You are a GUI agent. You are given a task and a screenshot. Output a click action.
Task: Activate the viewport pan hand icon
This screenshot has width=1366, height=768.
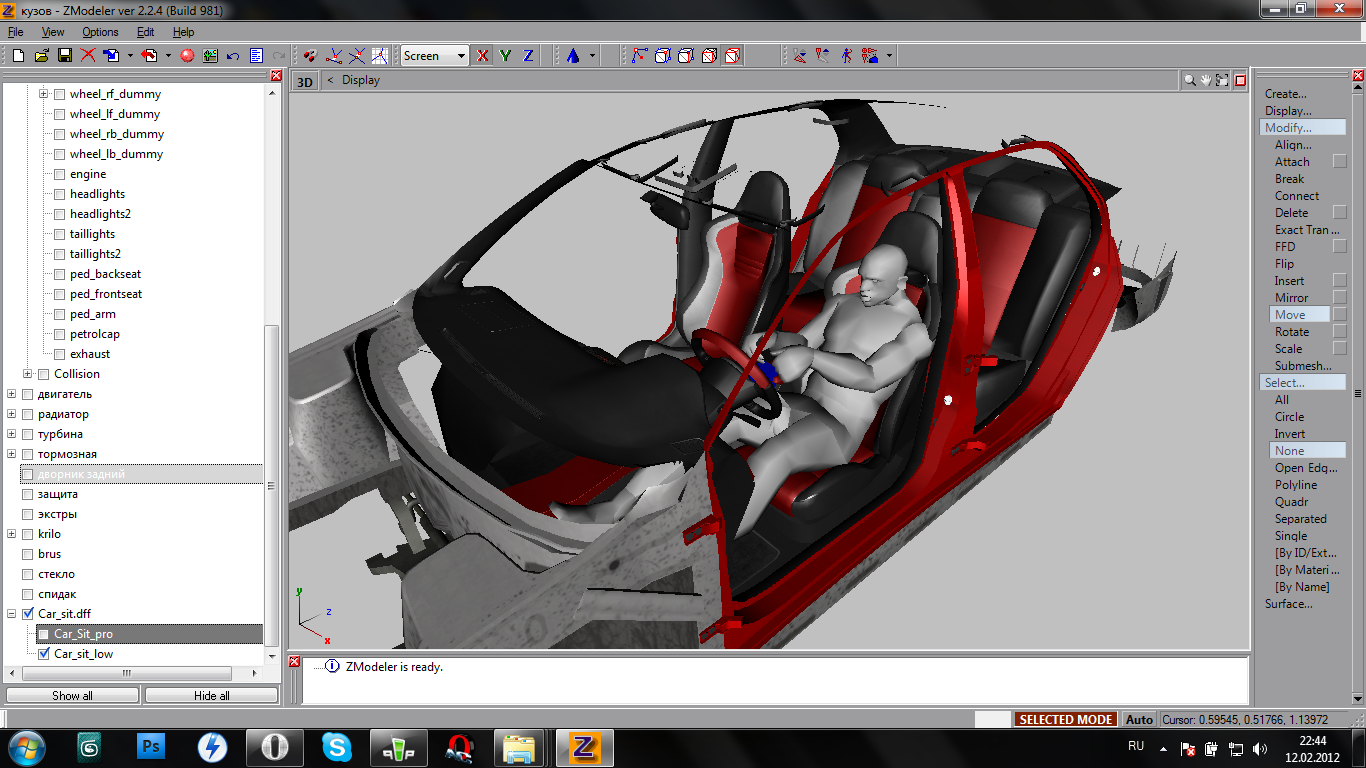(x=1207, y=81)
